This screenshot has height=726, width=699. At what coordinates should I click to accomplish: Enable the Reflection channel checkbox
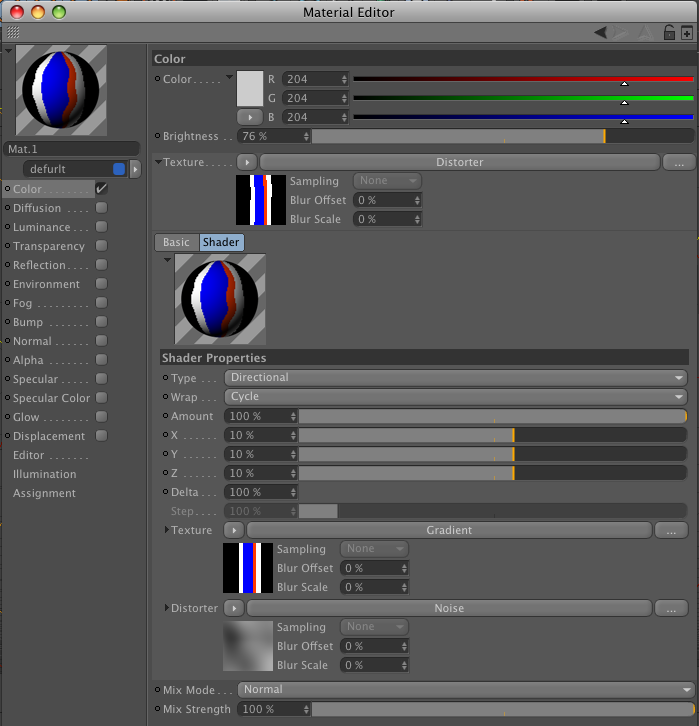tap(101, 265)
